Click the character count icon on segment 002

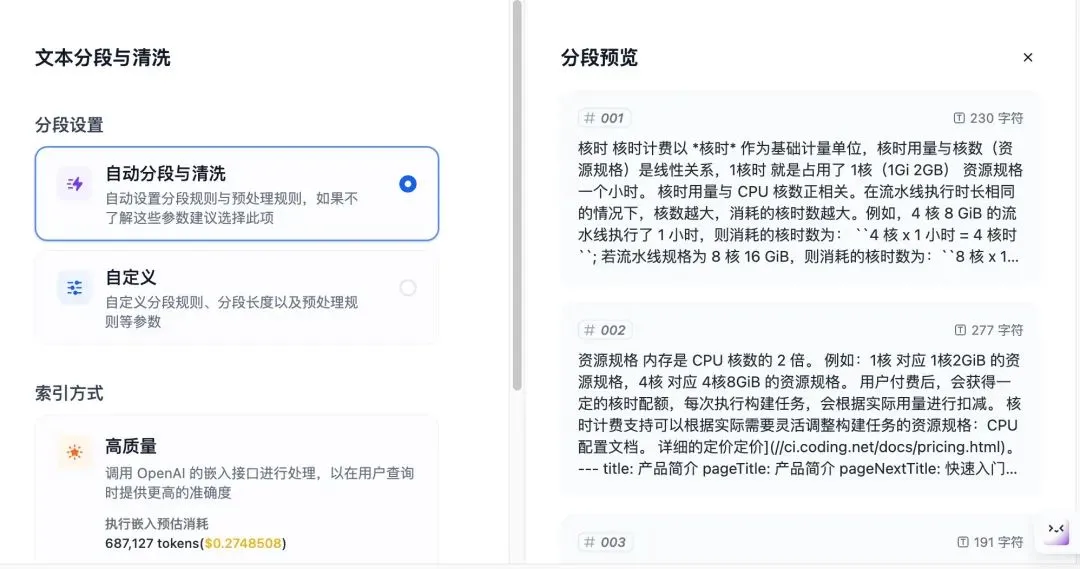click(x=960, y=330)
